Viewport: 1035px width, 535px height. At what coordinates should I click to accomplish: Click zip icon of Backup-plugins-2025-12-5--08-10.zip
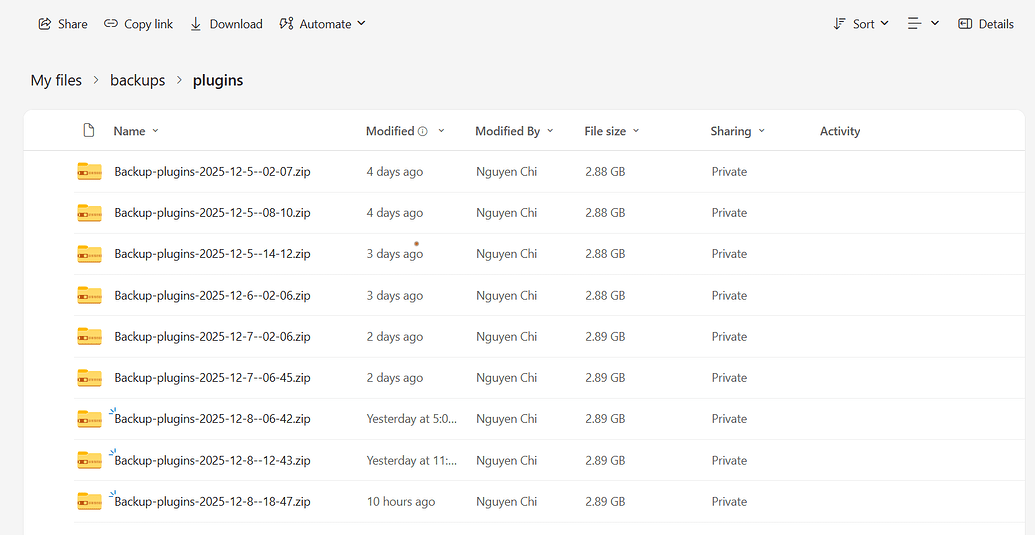pyautogui.click(x=89, y=212)
